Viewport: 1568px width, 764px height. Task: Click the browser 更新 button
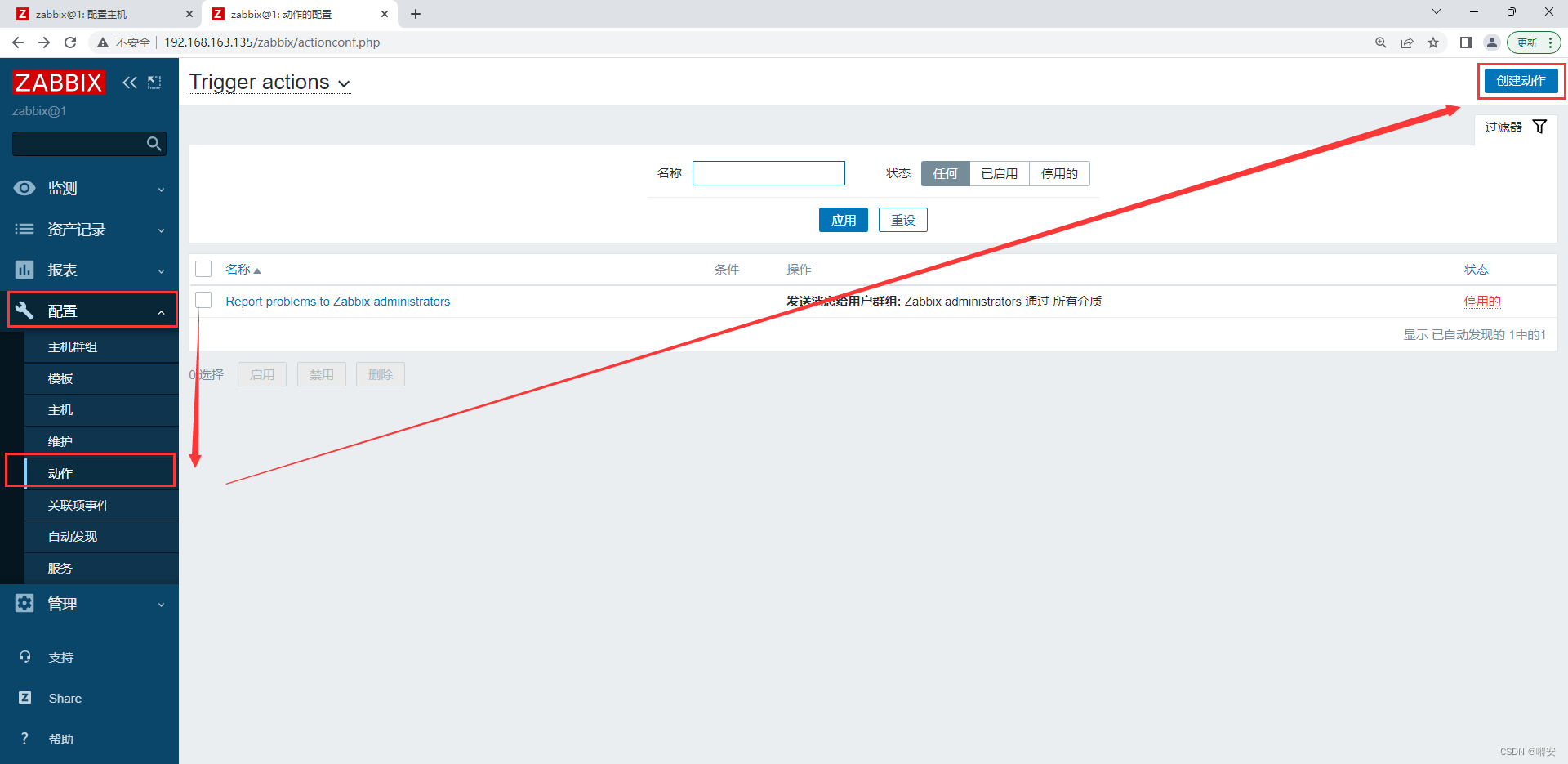[x=1534, y=42]
